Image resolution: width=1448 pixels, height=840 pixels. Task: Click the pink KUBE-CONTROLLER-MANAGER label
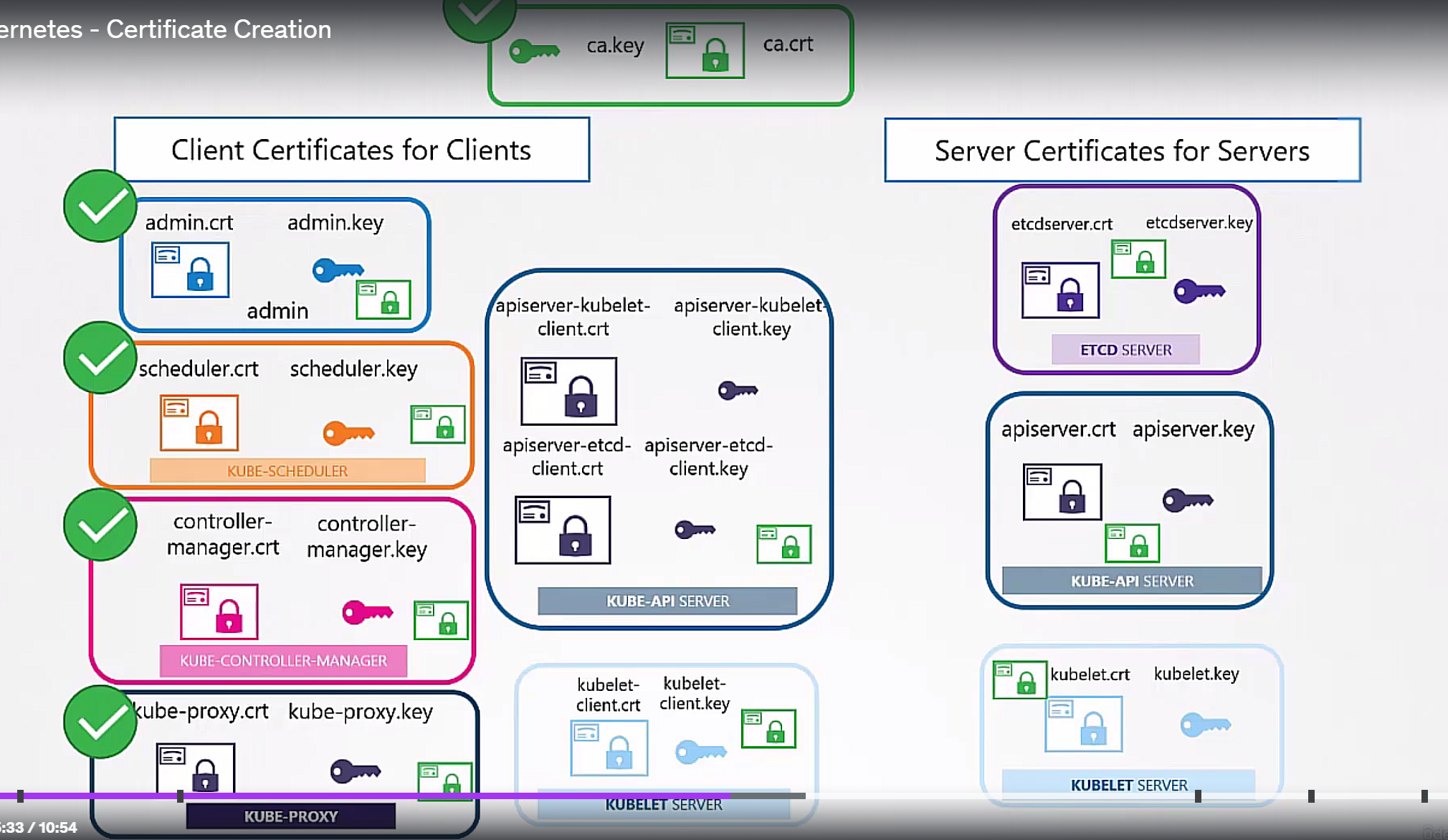(283, 660)
